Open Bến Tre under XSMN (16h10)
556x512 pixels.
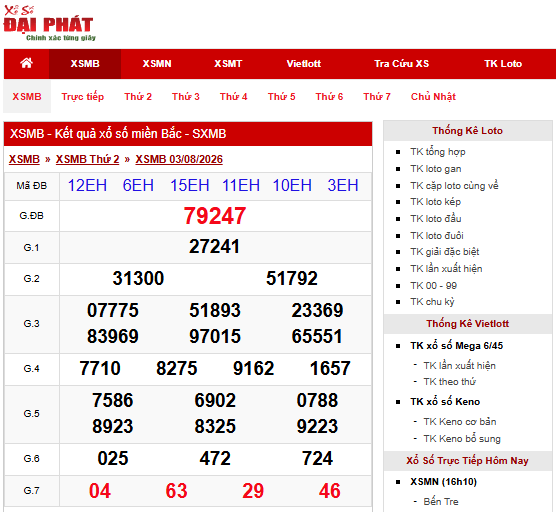click(441, 502)
